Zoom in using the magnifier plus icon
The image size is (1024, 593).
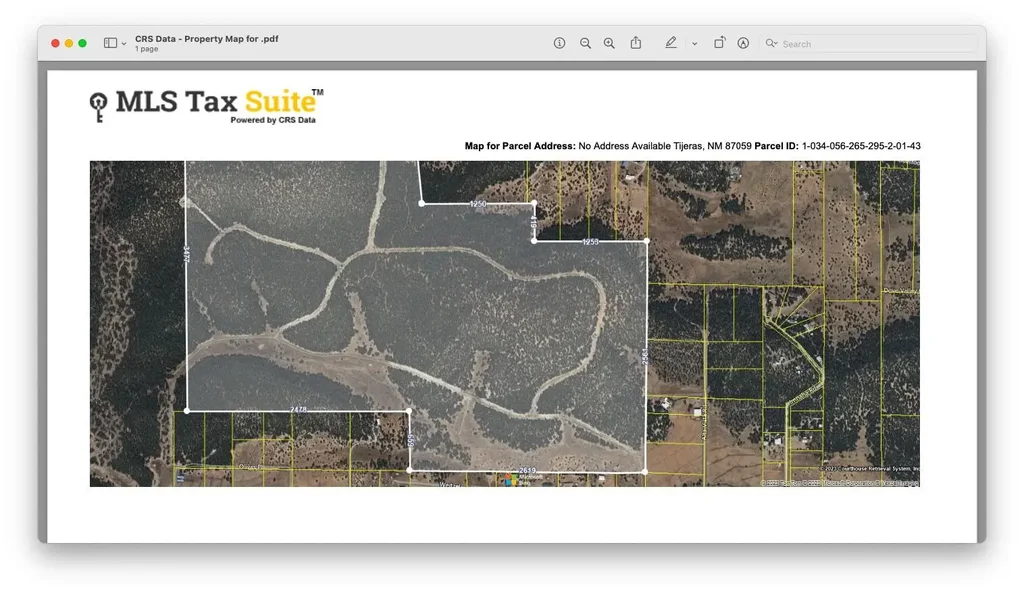609,43
